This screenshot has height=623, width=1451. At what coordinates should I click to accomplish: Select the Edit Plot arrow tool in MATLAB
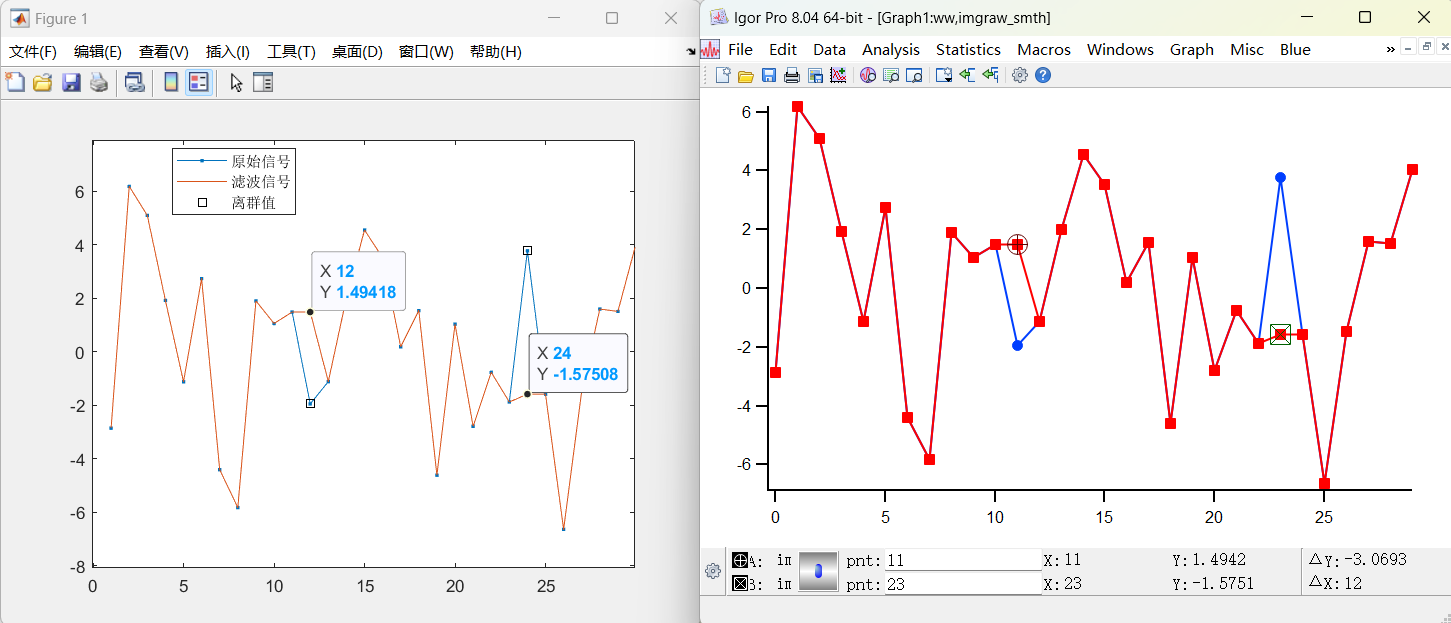coord(236,83)
